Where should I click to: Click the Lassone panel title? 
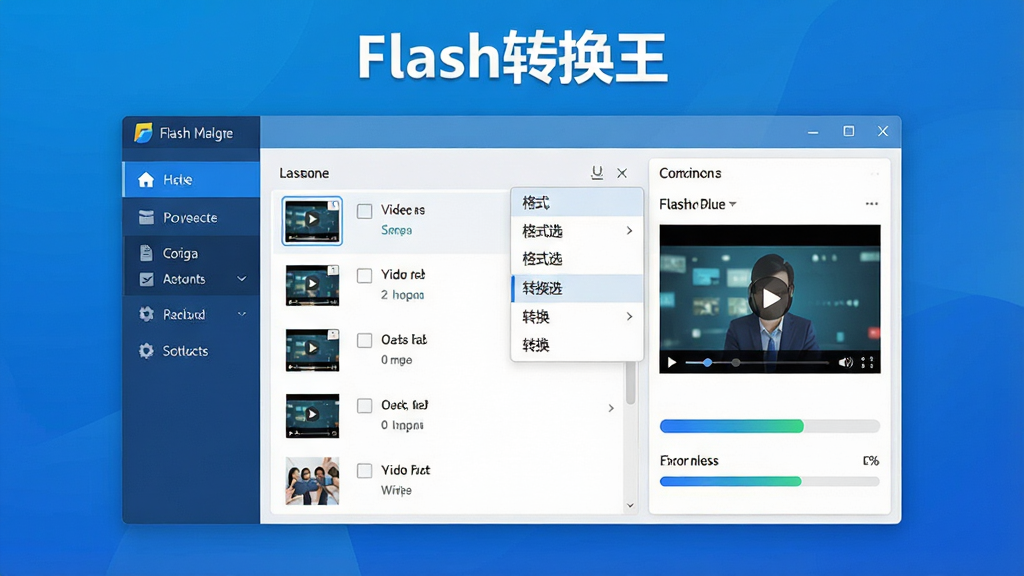304,173
